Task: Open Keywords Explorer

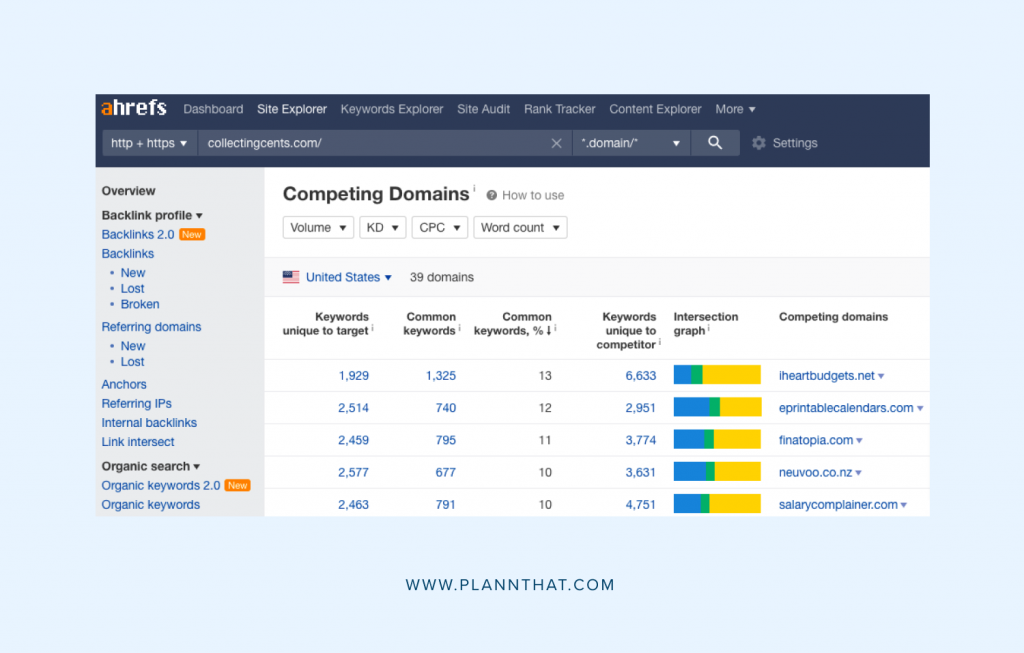Action: click(392, 109)
